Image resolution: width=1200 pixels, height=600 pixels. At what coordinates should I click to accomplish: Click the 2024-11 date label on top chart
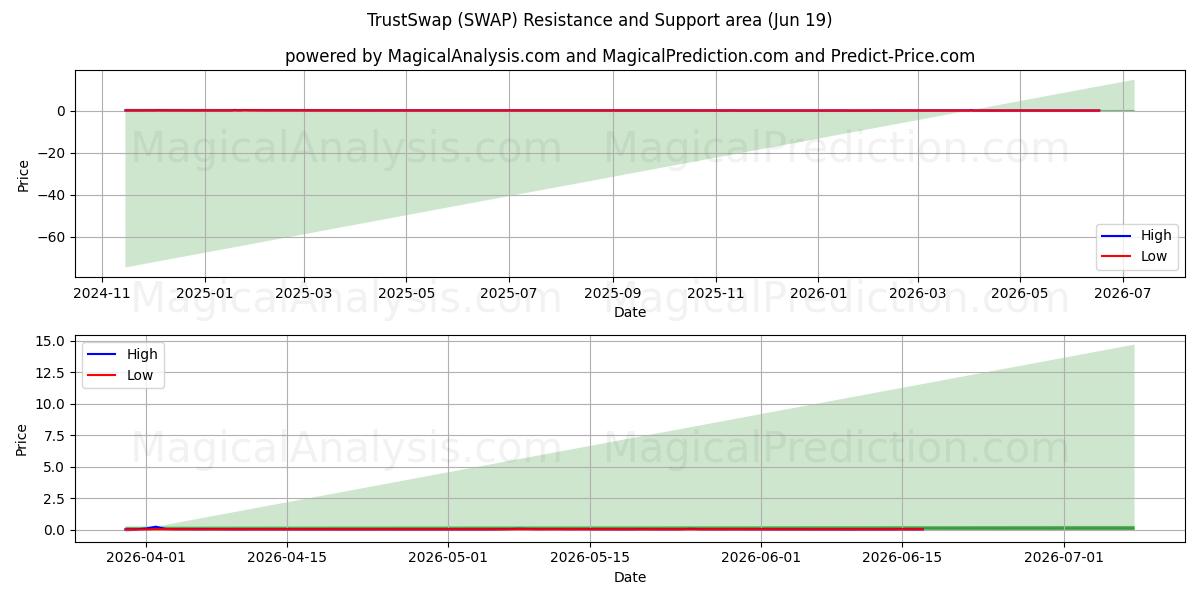click(x=102, y=294)
